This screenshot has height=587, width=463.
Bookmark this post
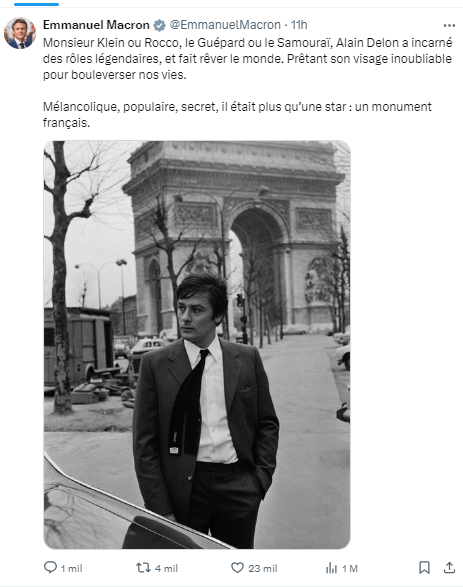point(424,568)
